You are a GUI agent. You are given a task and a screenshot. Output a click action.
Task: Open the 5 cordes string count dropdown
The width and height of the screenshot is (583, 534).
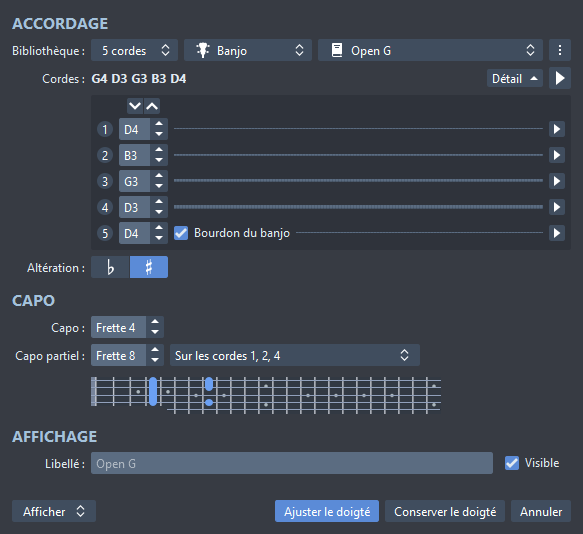[134, 50]
